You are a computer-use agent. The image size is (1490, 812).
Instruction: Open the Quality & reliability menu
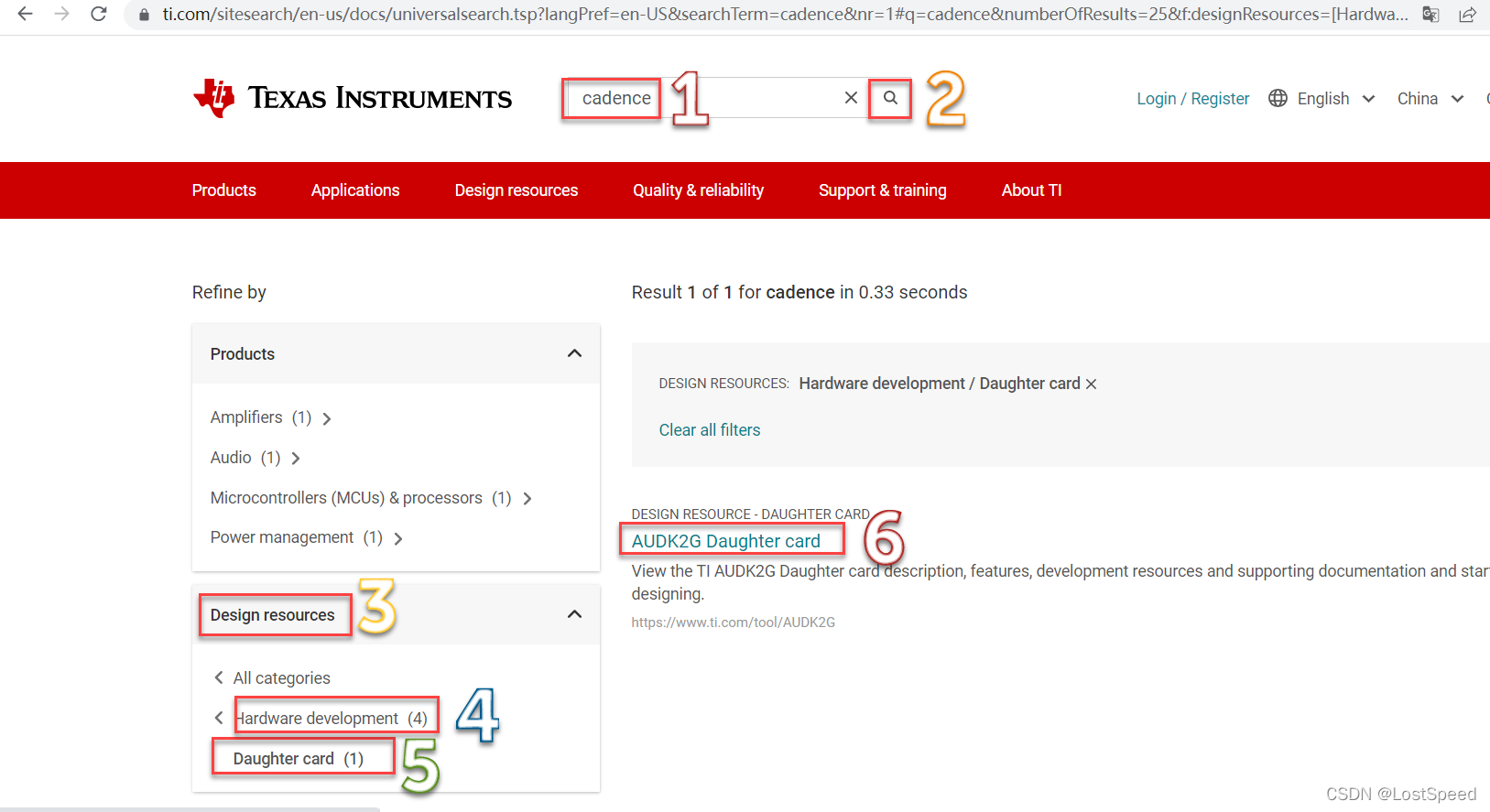coord(698,189)
